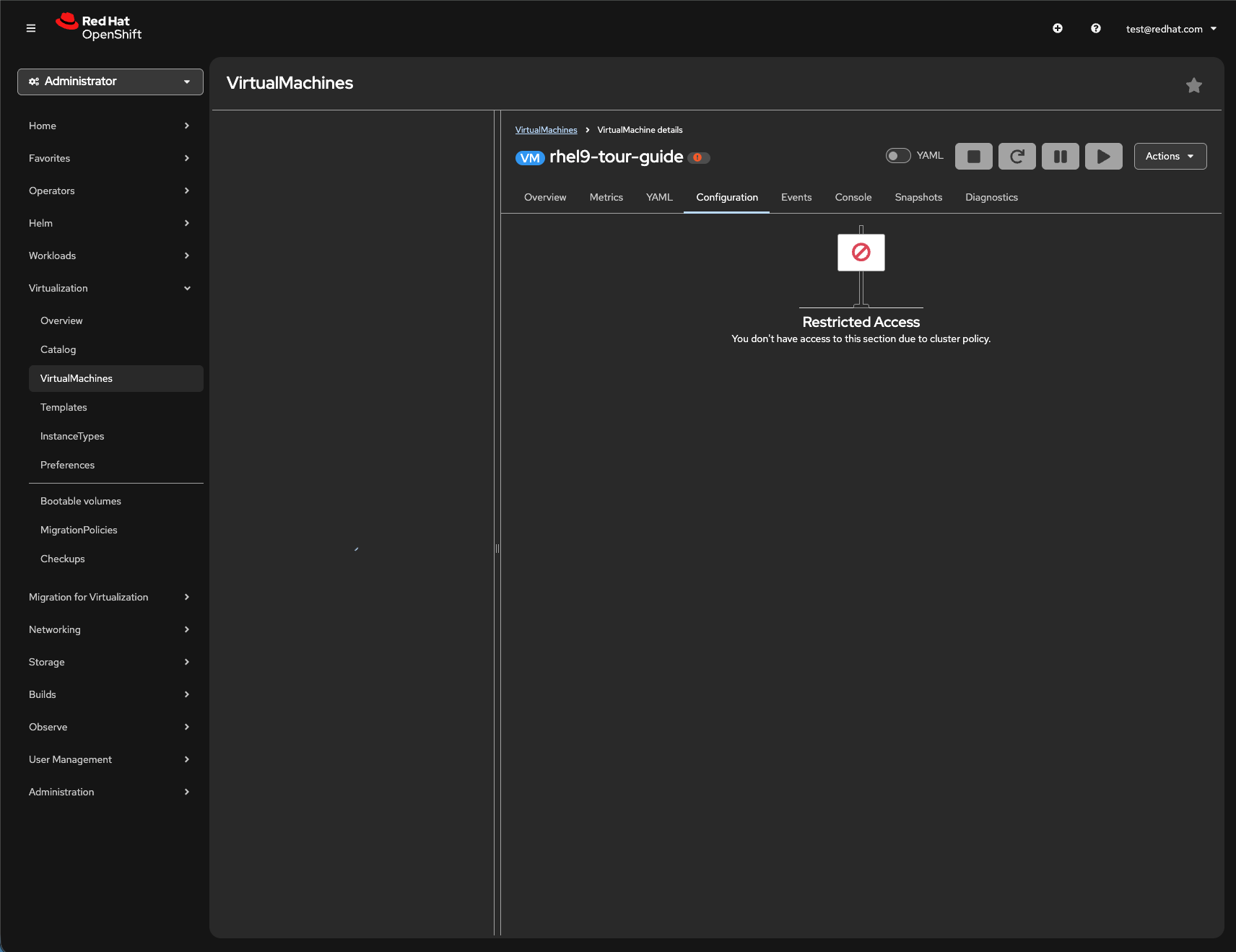1236x952 pixels.
Task: Start the VM with the play icon
Action: click(1104, 156)
